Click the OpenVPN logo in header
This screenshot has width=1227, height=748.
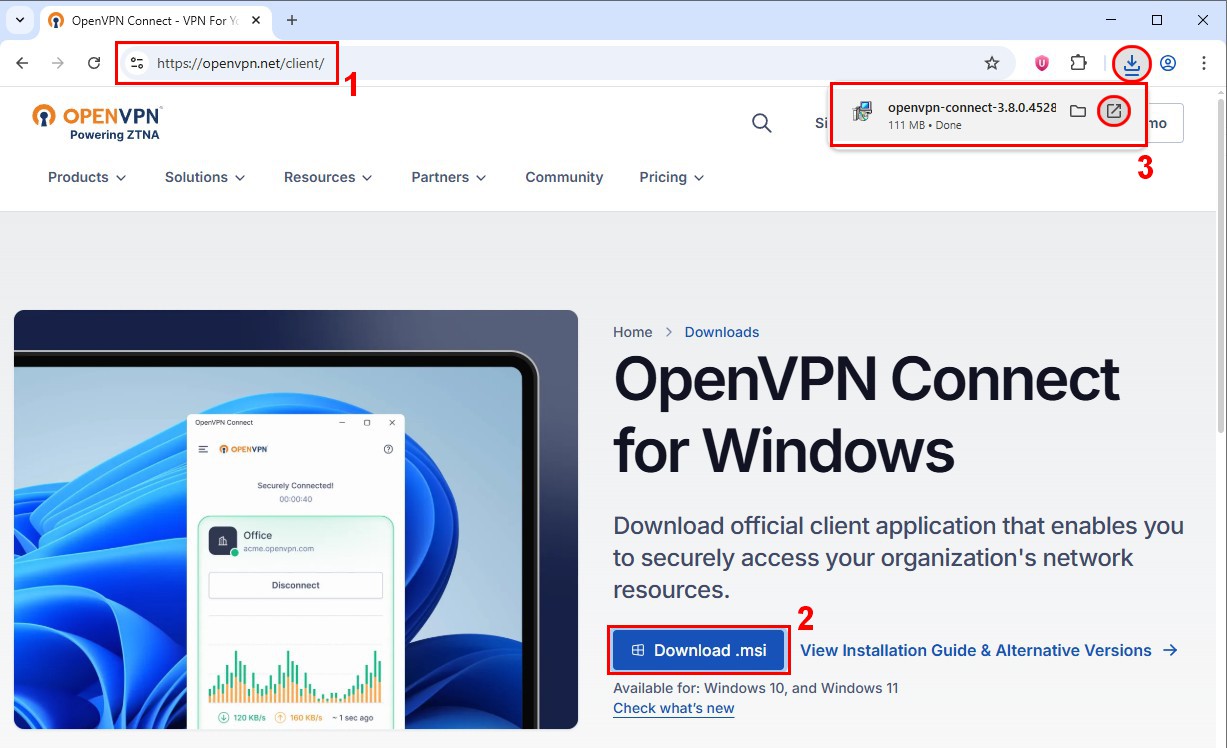click(x=96, y=120)
